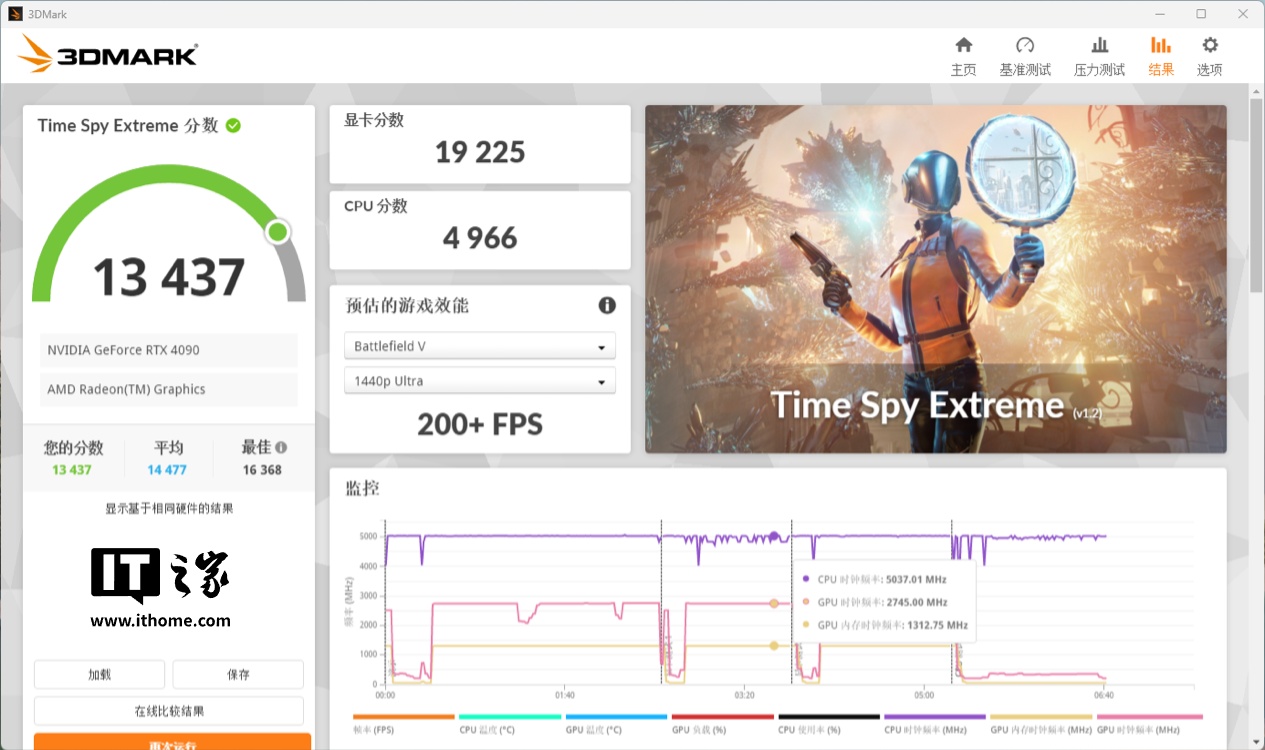Open the 压力测试 stress tests icon
The height and width of the screenshot is (750, 1265).
pos(1099,45)
